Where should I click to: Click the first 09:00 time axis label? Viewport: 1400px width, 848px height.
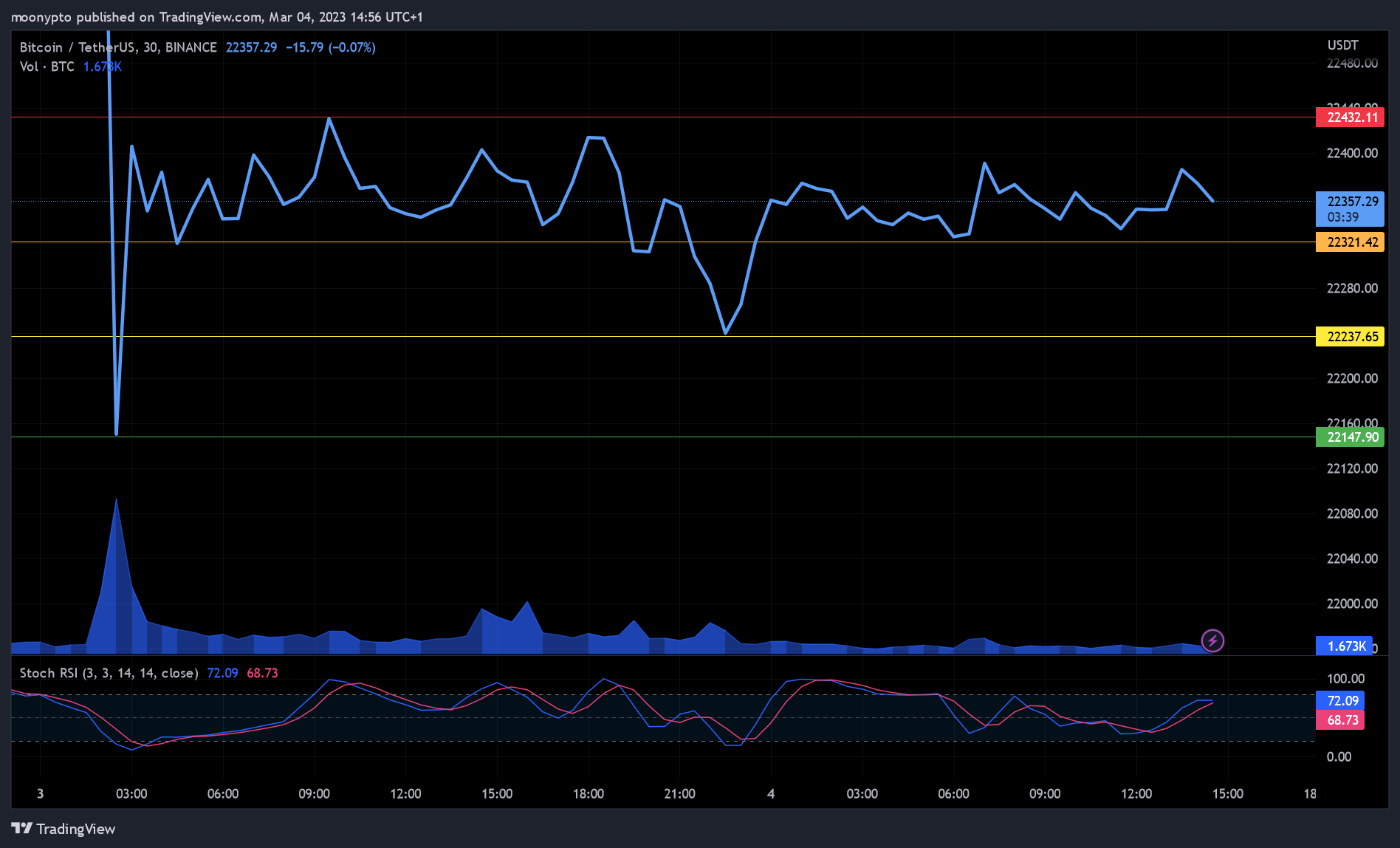point(314,794)
